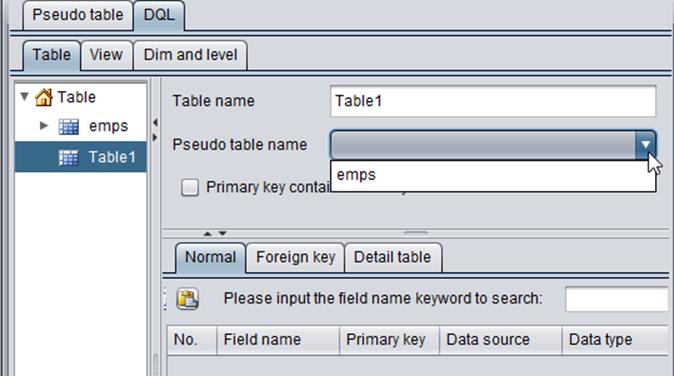Viewport: 674px width, 376px height.
Task: Open the Pseudo table name dropdown arrow
Action: pyautogui.click(x=645, y=145)
